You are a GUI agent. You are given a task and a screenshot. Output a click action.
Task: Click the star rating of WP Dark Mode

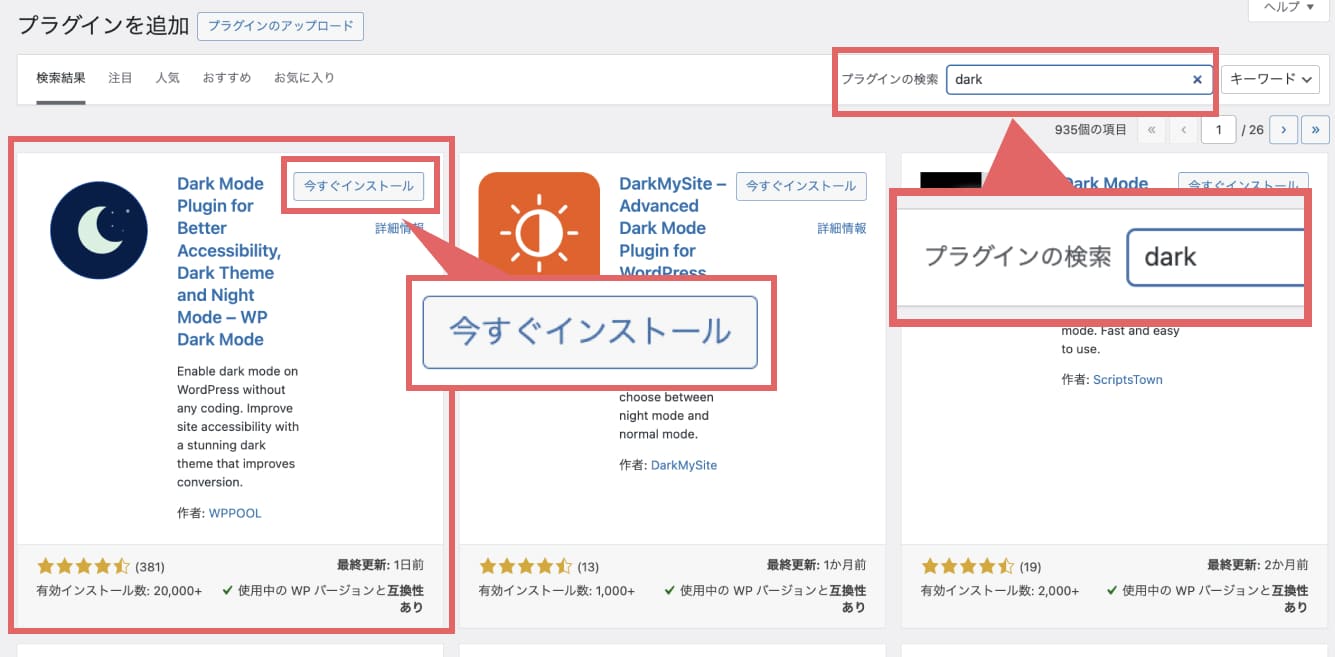(x=83, y=566)
